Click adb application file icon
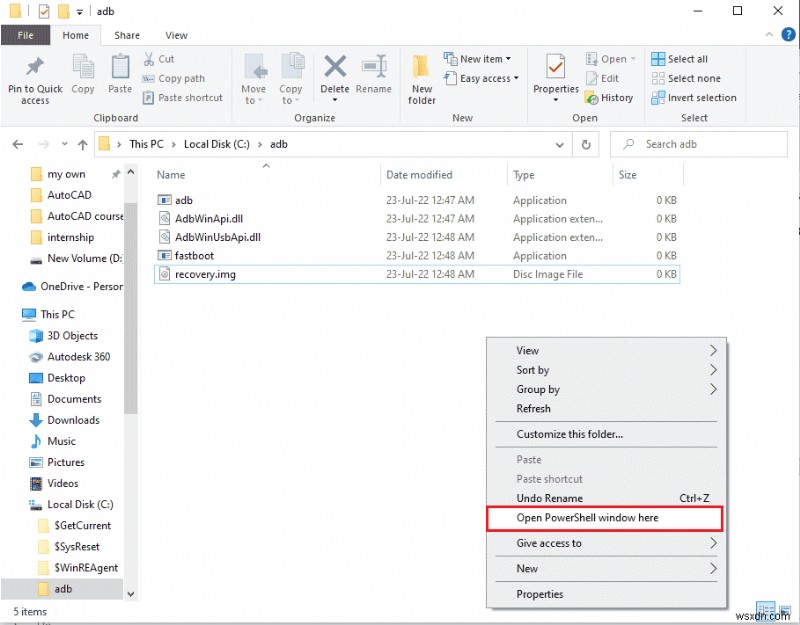 [x=164, y=200]
